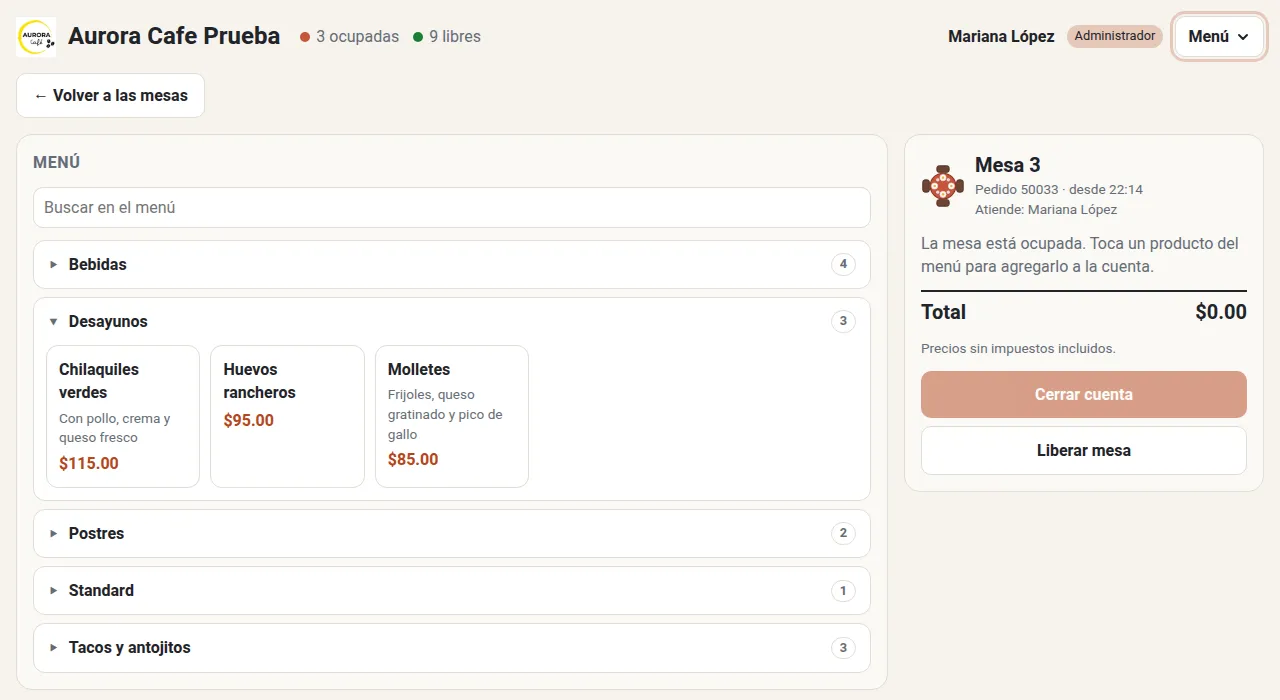This screenshot has height=700, width=1280.
Task: Expand the Postres category
Action: (452, 534)
